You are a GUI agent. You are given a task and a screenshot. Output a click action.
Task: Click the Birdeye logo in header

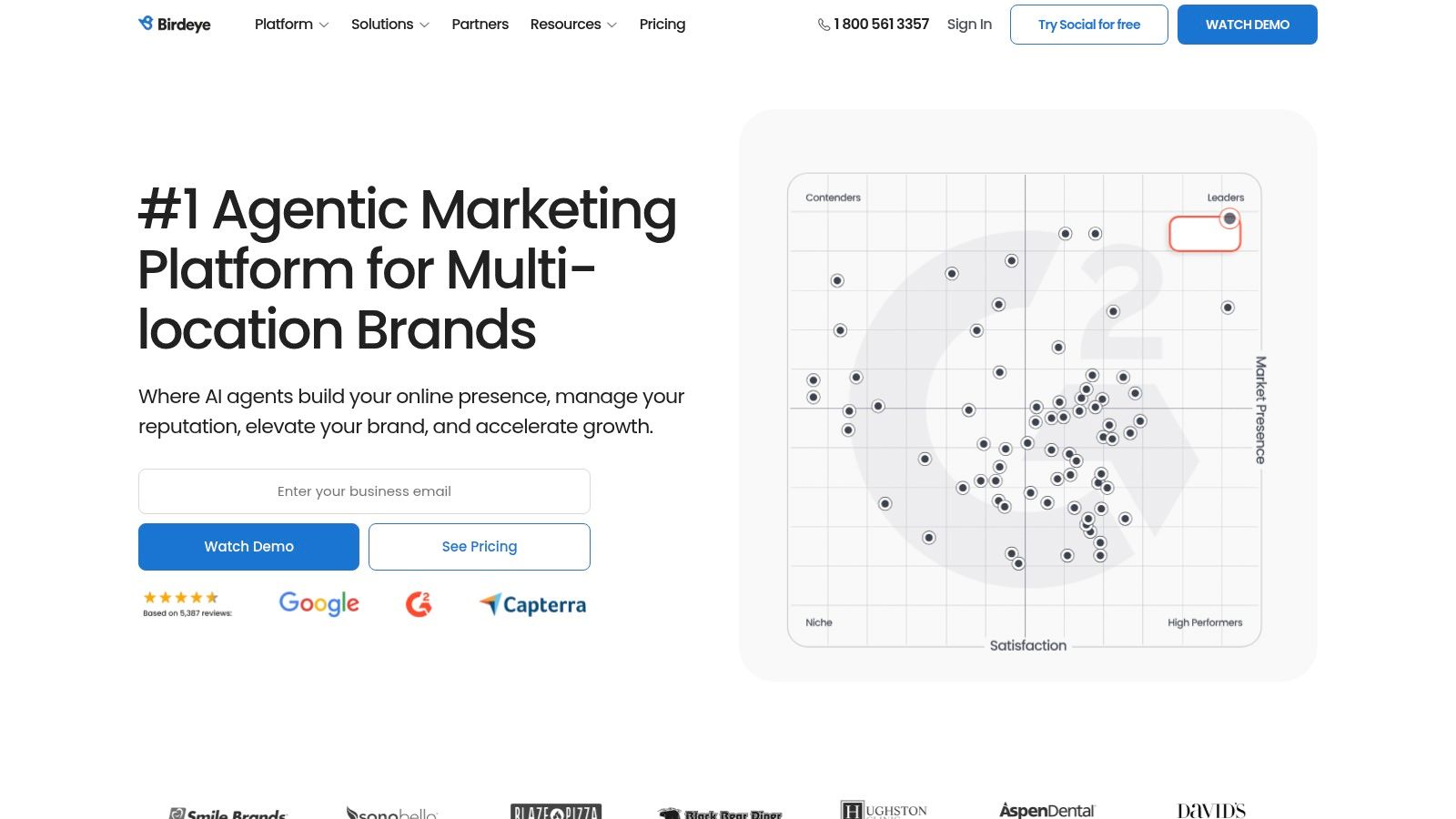175,25
